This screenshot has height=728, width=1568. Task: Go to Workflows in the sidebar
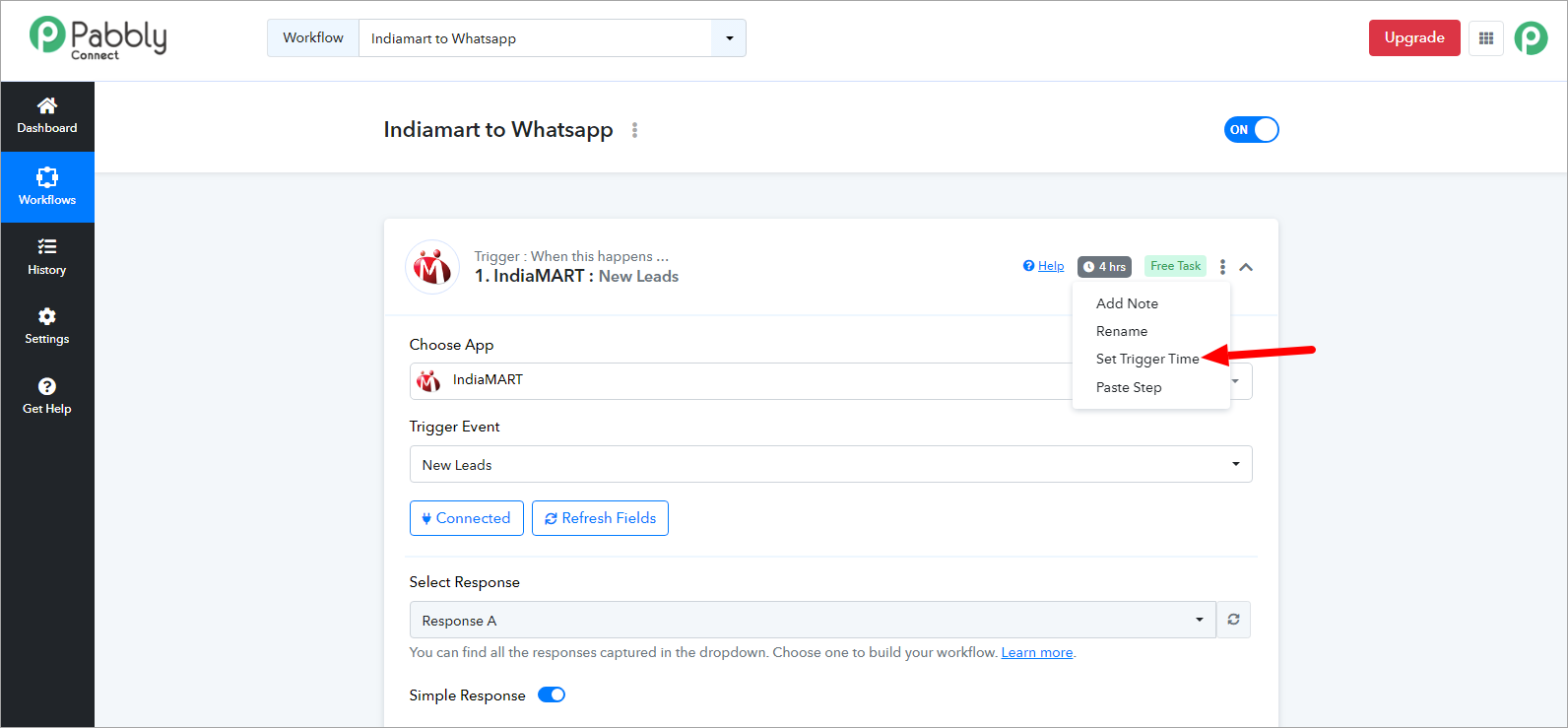(47, 187)
